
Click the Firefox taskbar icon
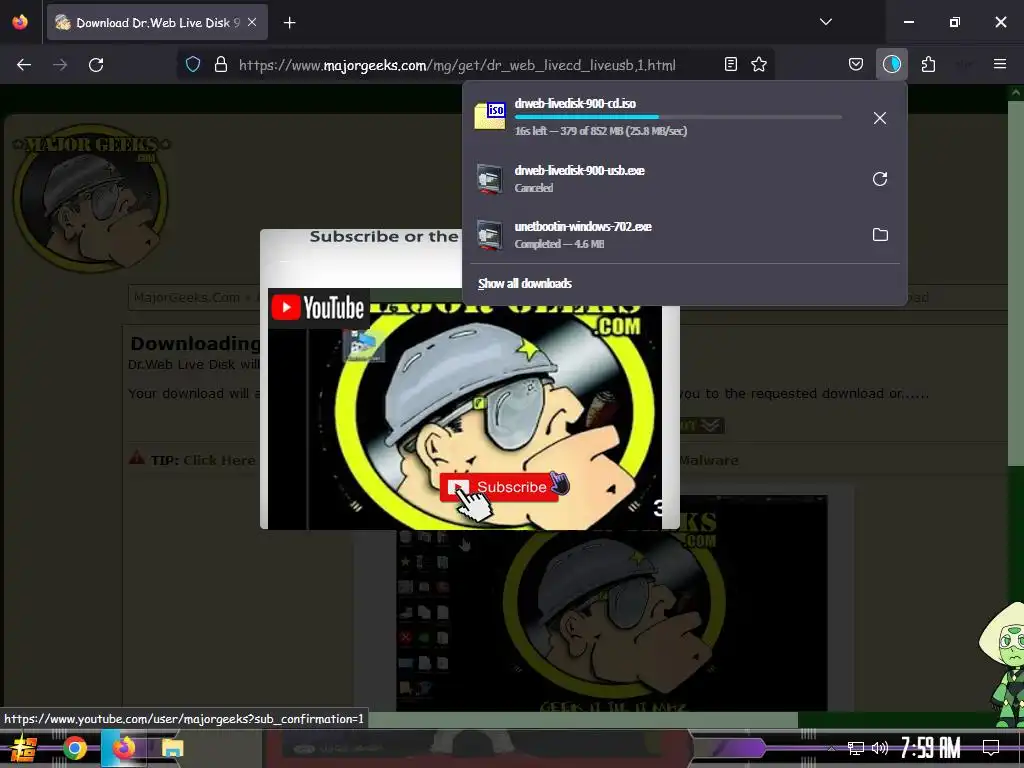123,748
